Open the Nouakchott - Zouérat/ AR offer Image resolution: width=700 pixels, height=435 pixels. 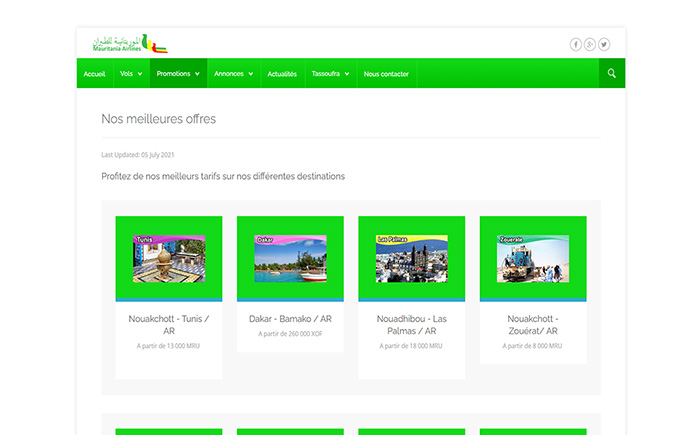point(533,325)
